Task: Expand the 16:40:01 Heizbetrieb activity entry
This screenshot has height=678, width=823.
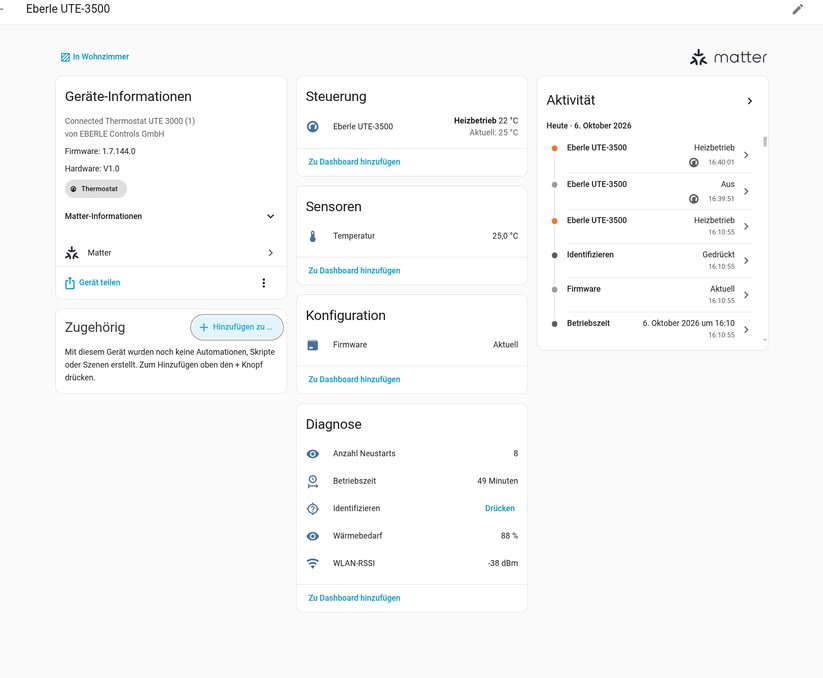Action: point(746,155)
